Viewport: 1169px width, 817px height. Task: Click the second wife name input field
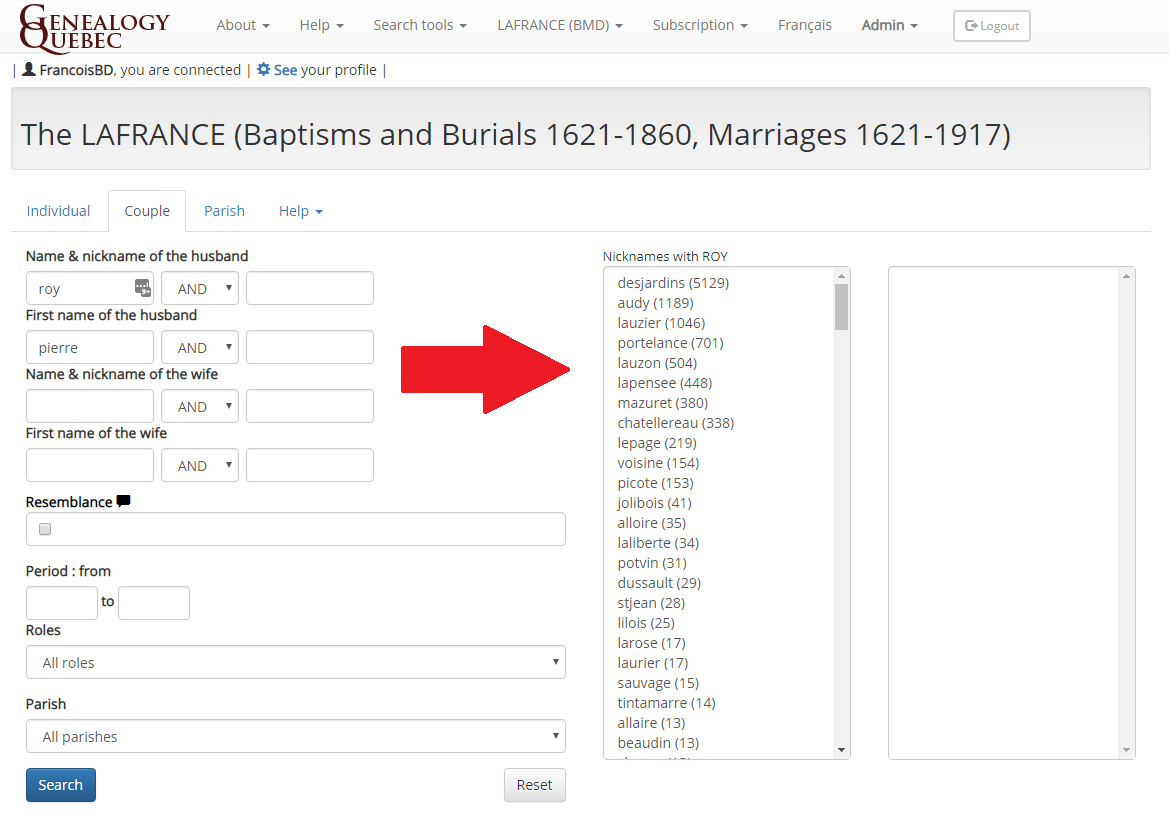click(309, 406)
